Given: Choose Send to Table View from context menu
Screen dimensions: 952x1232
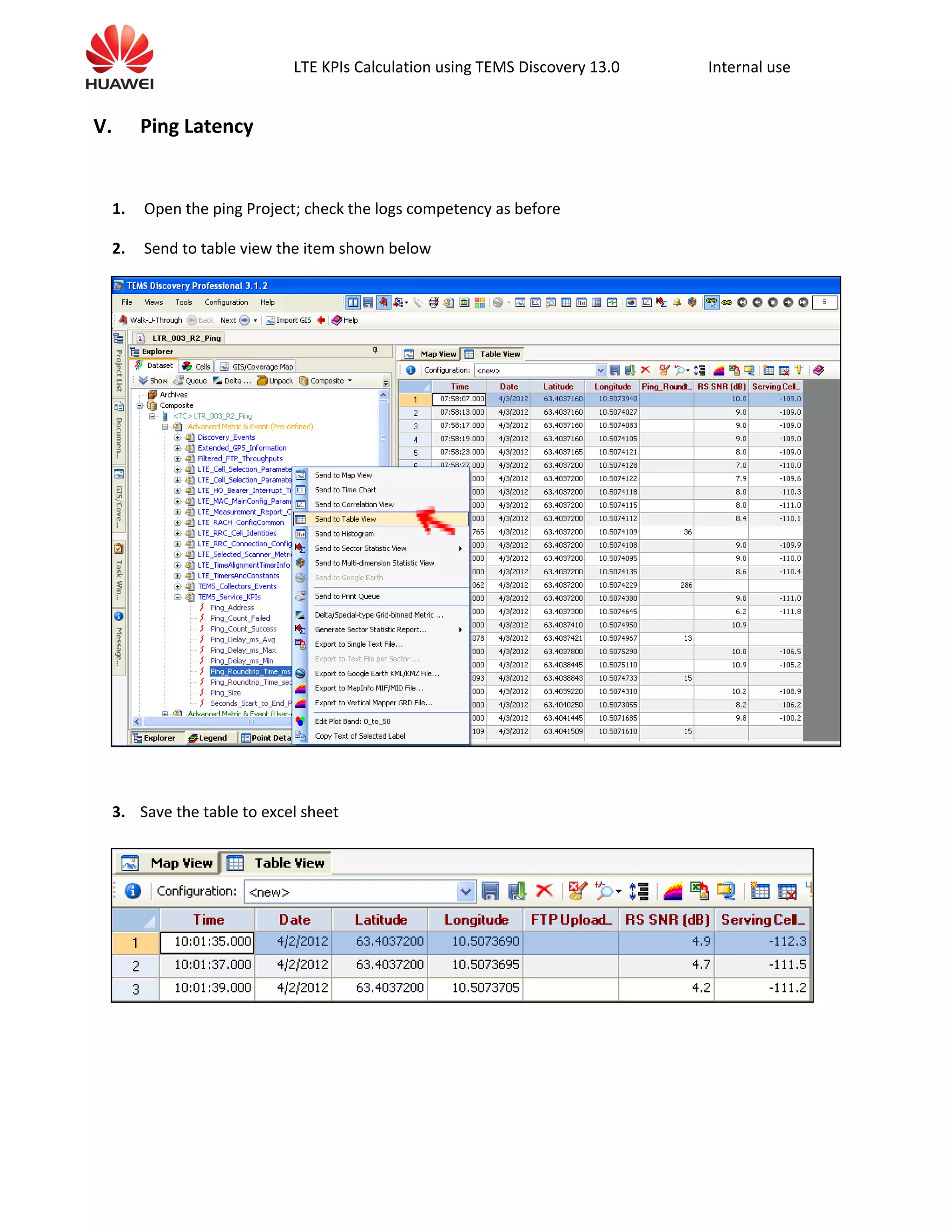Looking at the screenshot, I should click(381, 519).
